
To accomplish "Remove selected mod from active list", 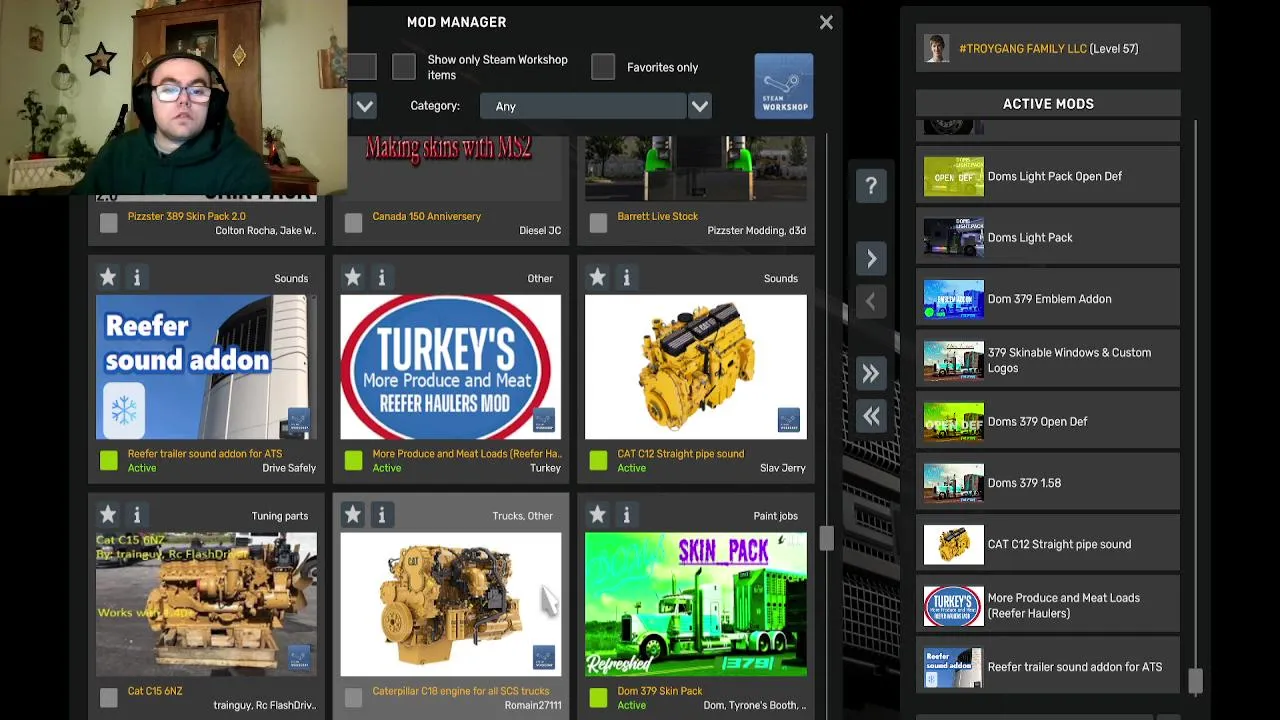I will 871,301.
